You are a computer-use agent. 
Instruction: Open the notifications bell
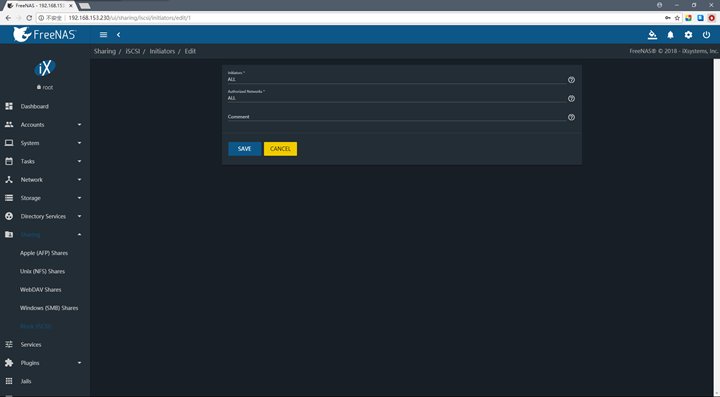(670, 35)
